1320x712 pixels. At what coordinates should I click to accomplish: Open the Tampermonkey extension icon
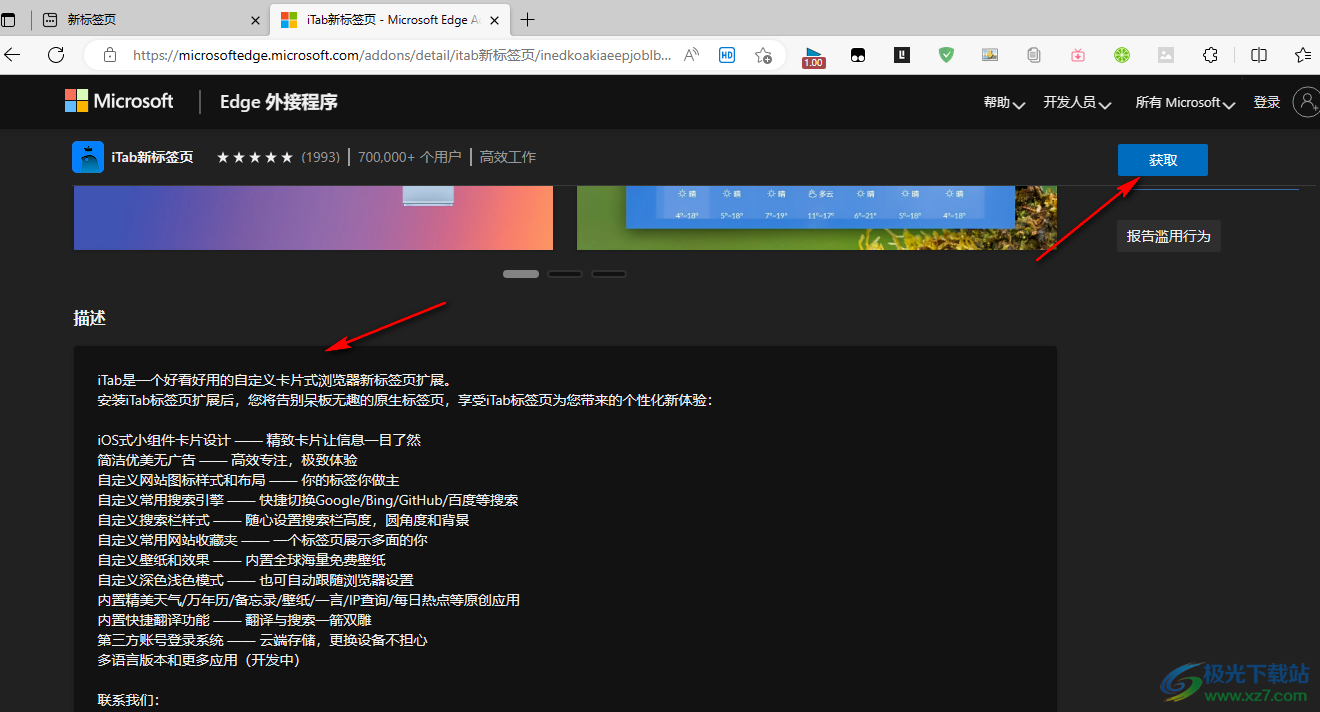(x=858, y=56)
